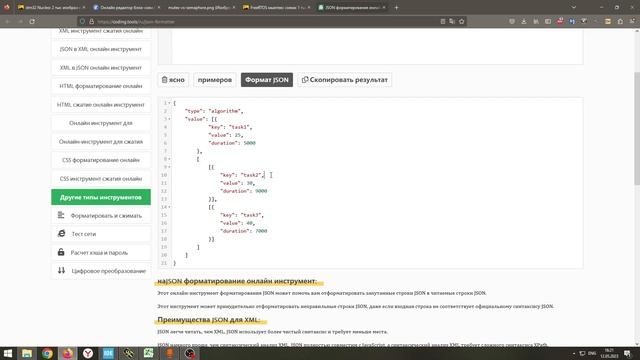Open the Pocket save icon in toolbar
The height and width of the screenshot is (360, 640).
(512, 21)
